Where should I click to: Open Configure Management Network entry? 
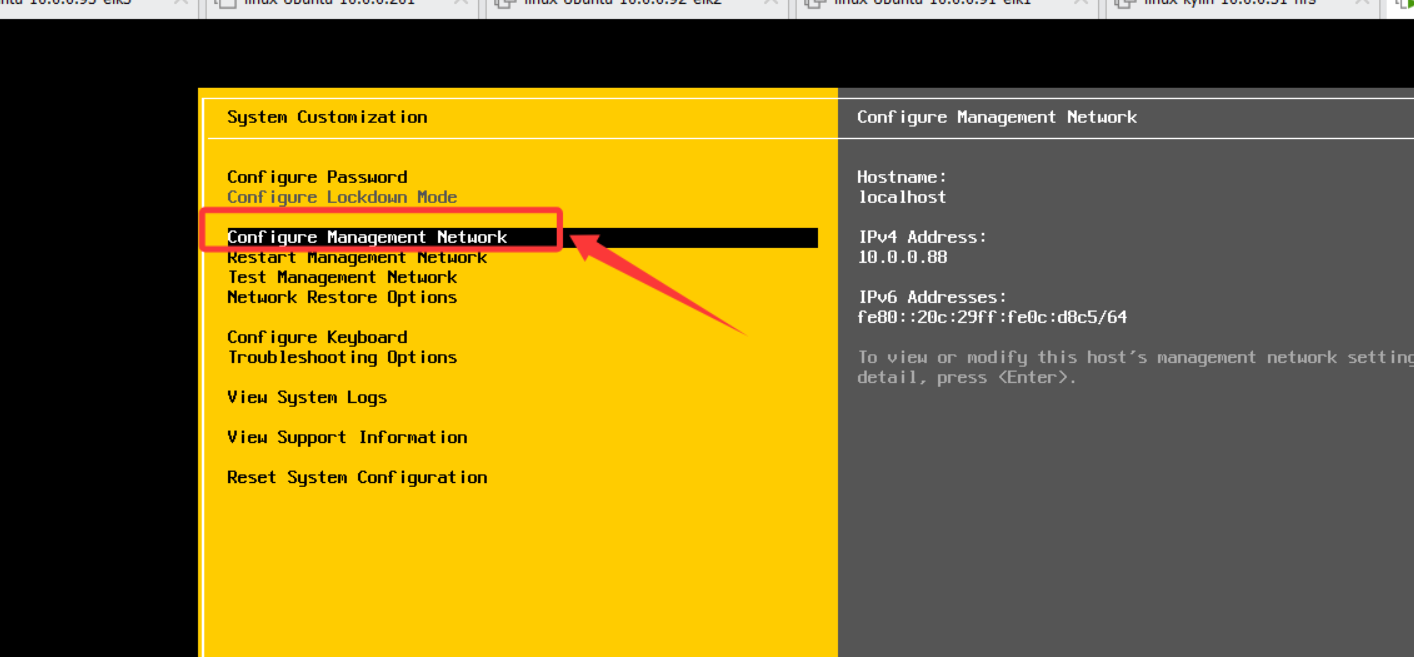click(x=367, y=237)
